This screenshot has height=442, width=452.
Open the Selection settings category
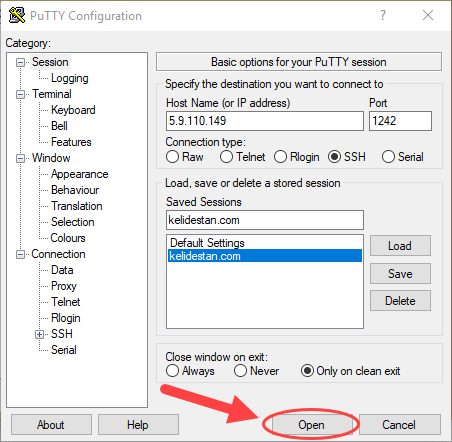73,222
